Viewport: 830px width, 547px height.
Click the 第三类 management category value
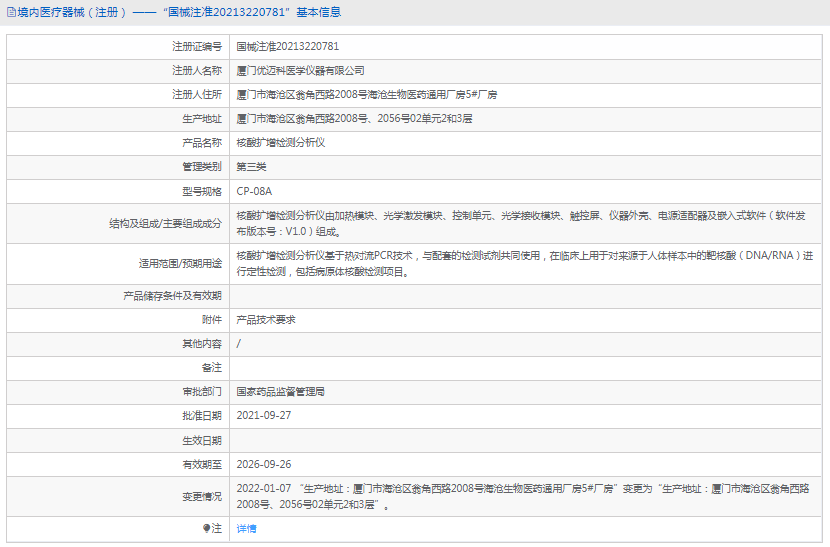pyautogui.click(x=251, y=167)
